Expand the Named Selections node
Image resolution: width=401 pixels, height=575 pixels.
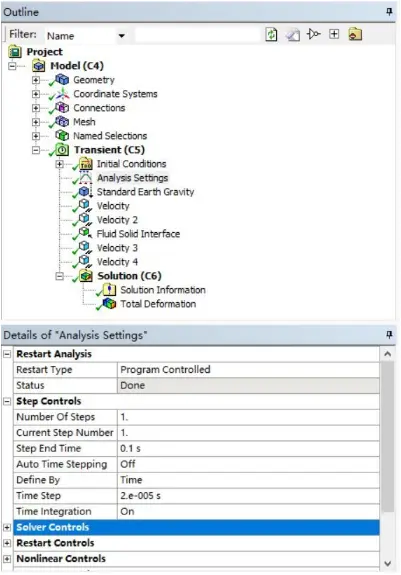[x=36, y=136]
